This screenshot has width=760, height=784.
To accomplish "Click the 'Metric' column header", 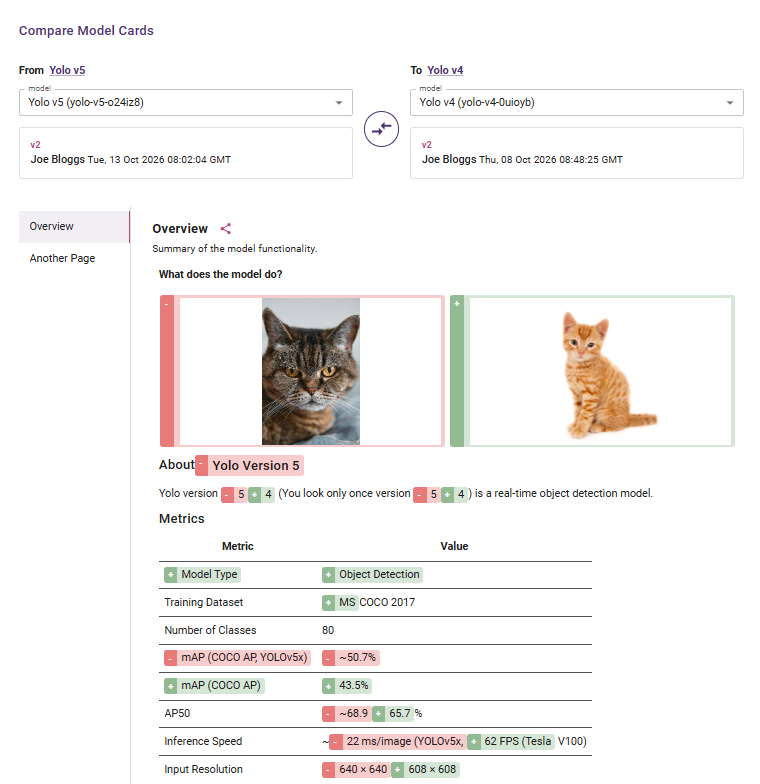I will click(238, 546).
